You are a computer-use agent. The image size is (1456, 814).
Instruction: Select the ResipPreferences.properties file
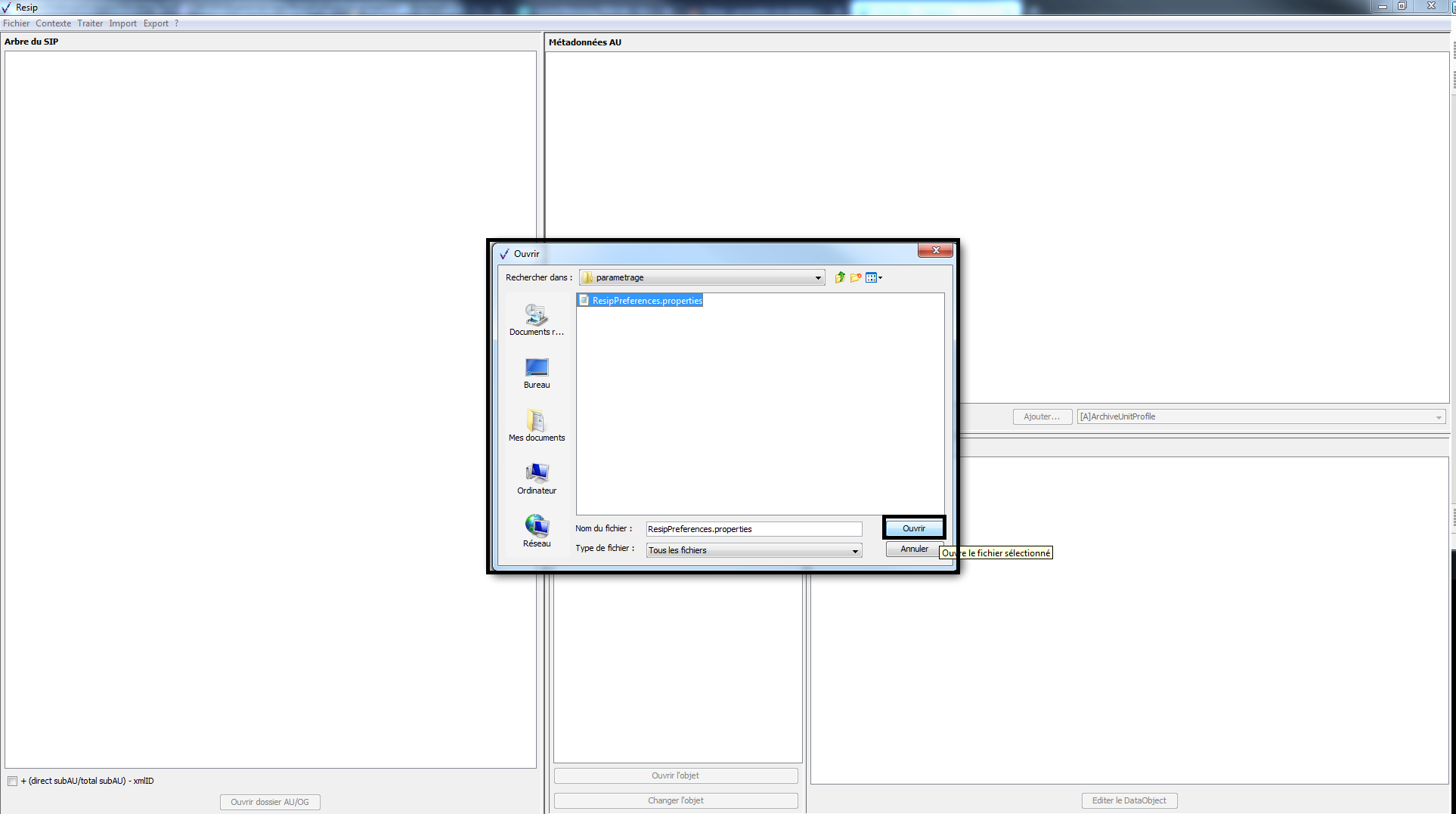646,301
